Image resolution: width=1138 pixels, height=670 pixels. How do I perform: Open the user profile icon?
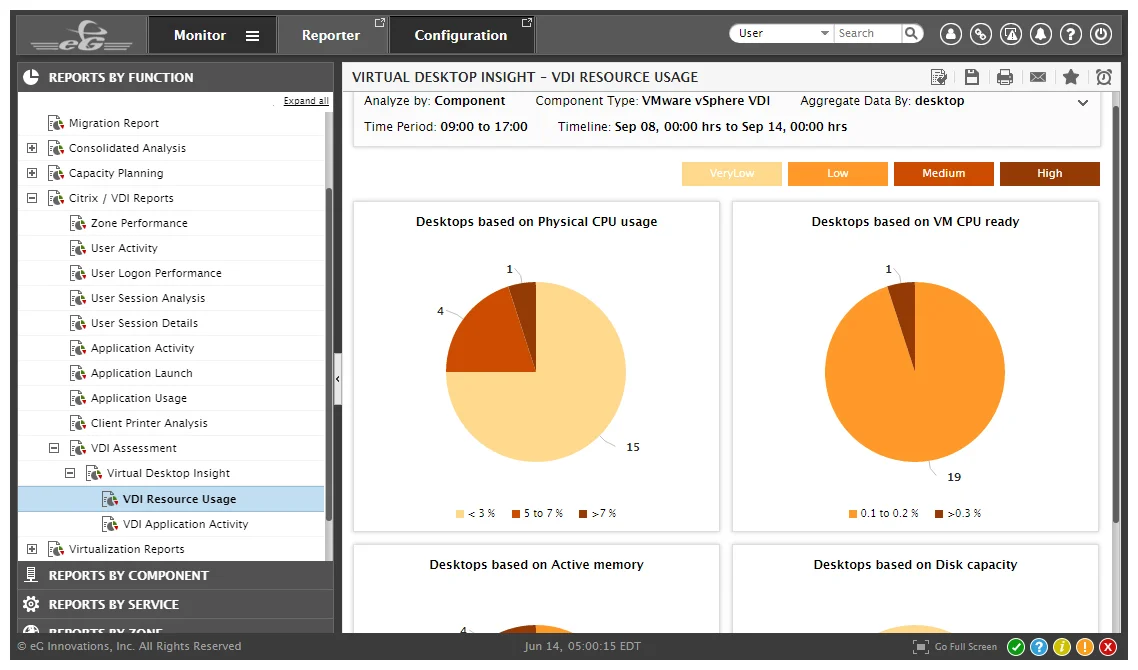951,33
